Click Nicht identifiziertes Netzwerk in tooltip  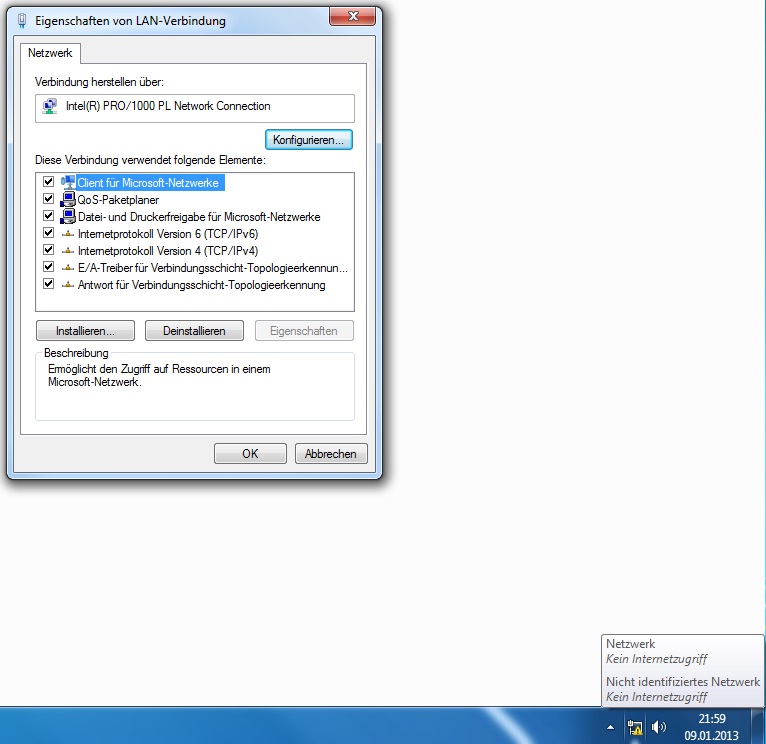[682, 681]
